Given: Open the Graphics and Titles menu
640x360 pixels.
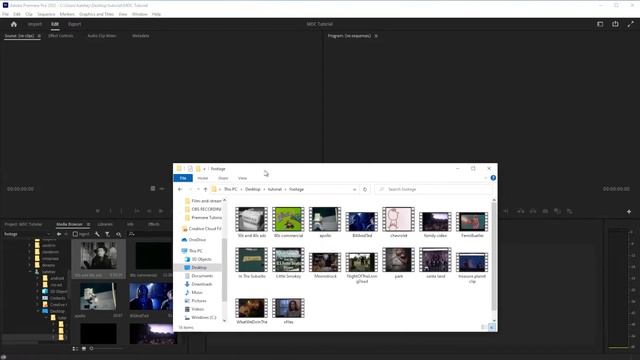Looking at the screenshot, I should coord(97,14).
